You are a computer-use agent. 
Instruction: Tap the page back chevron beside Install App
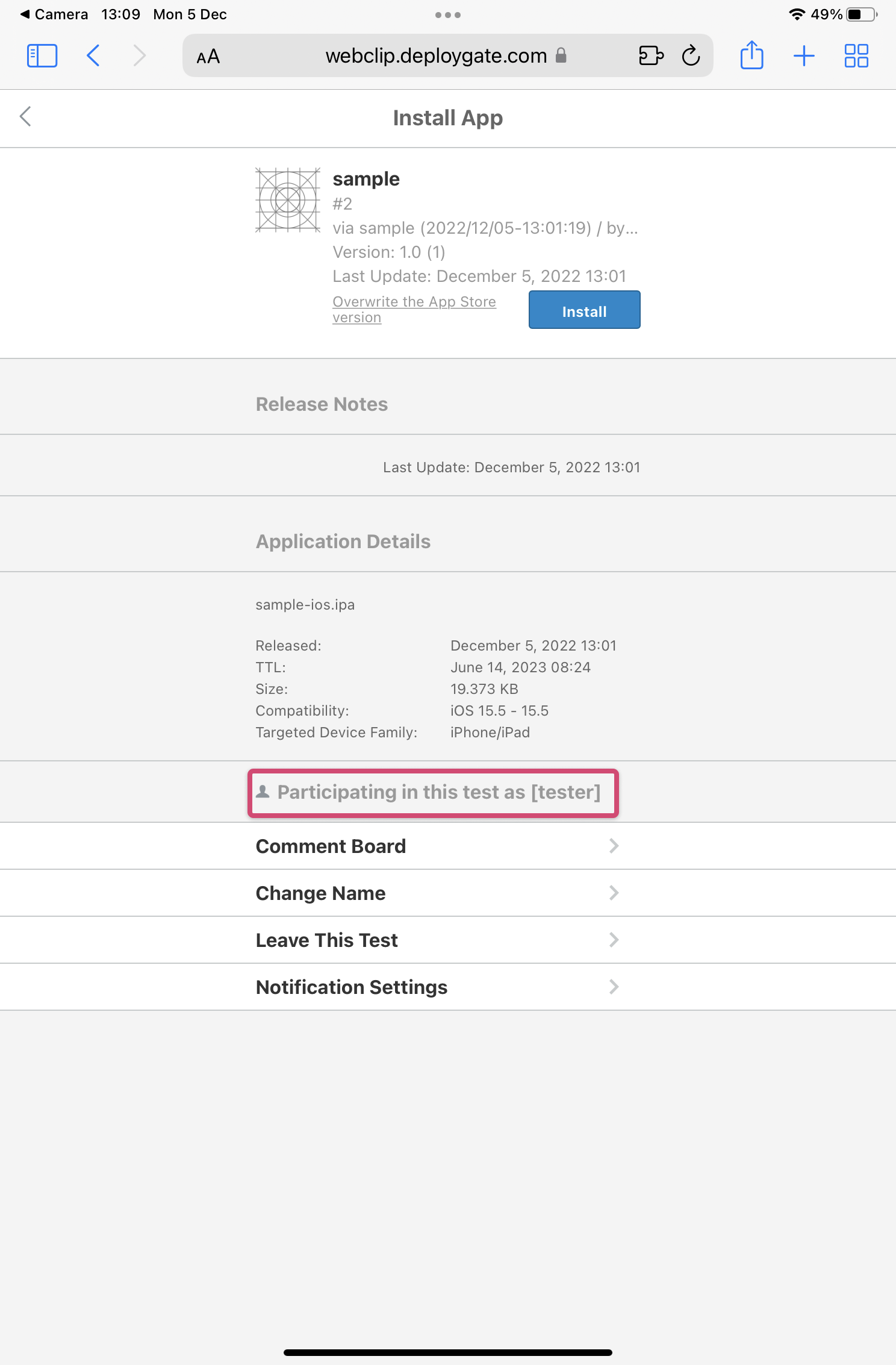[x=25, y=116]
